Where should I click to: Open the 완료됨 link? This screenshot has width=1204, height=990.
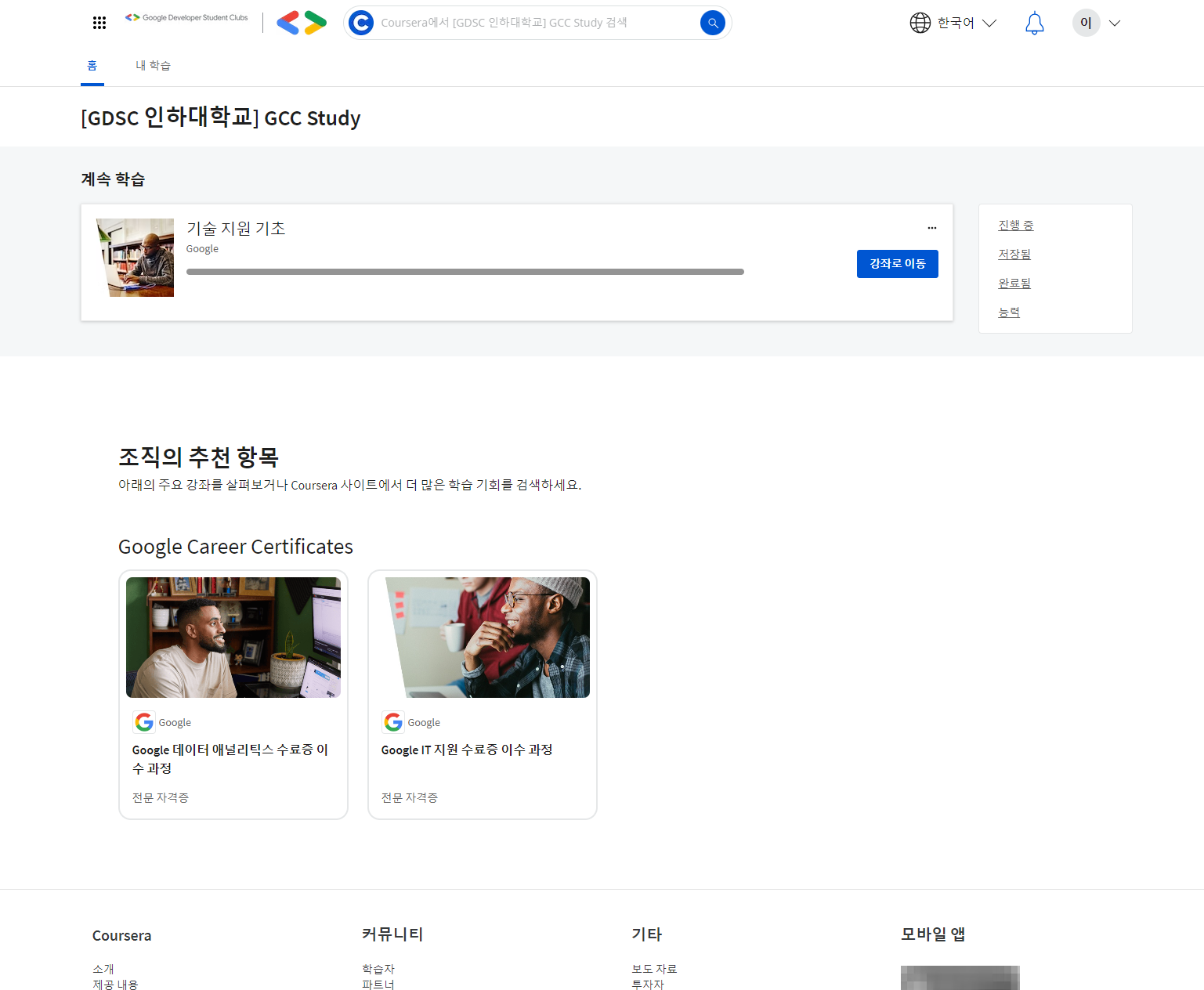pos(1014,284)
